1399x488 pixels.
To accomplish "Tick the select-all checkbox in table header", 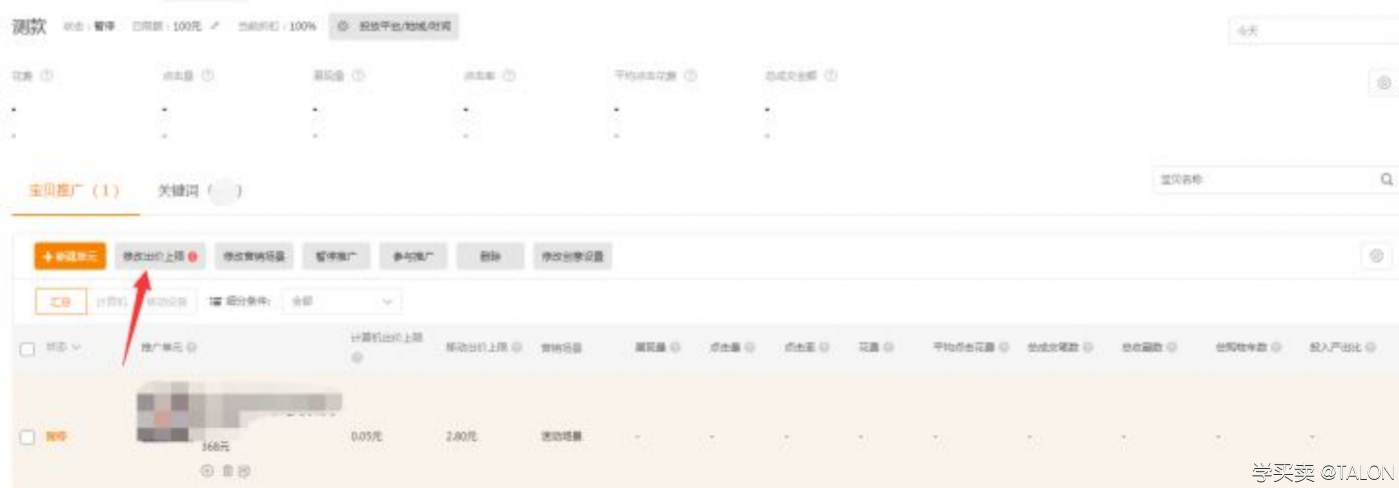I will [28, 348].
